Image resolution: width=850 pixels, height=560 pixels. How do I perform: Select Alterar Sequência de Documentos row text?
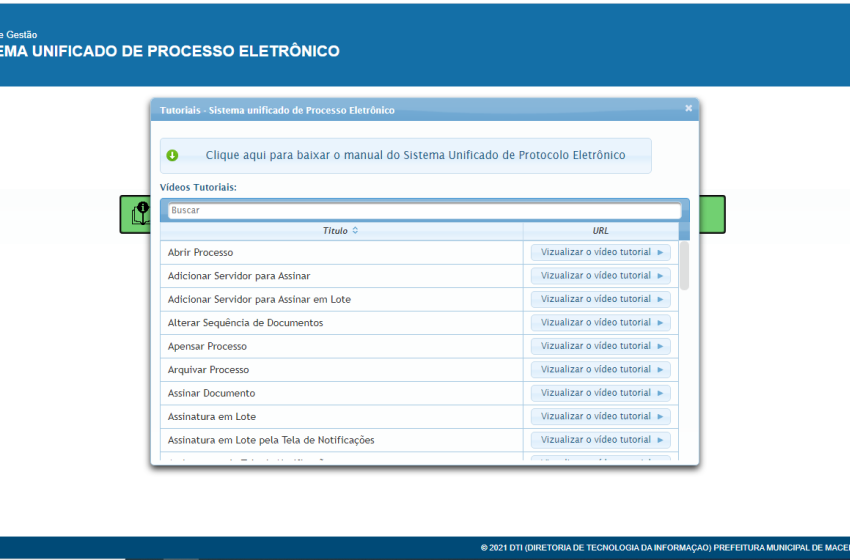(x=246, y=323)
